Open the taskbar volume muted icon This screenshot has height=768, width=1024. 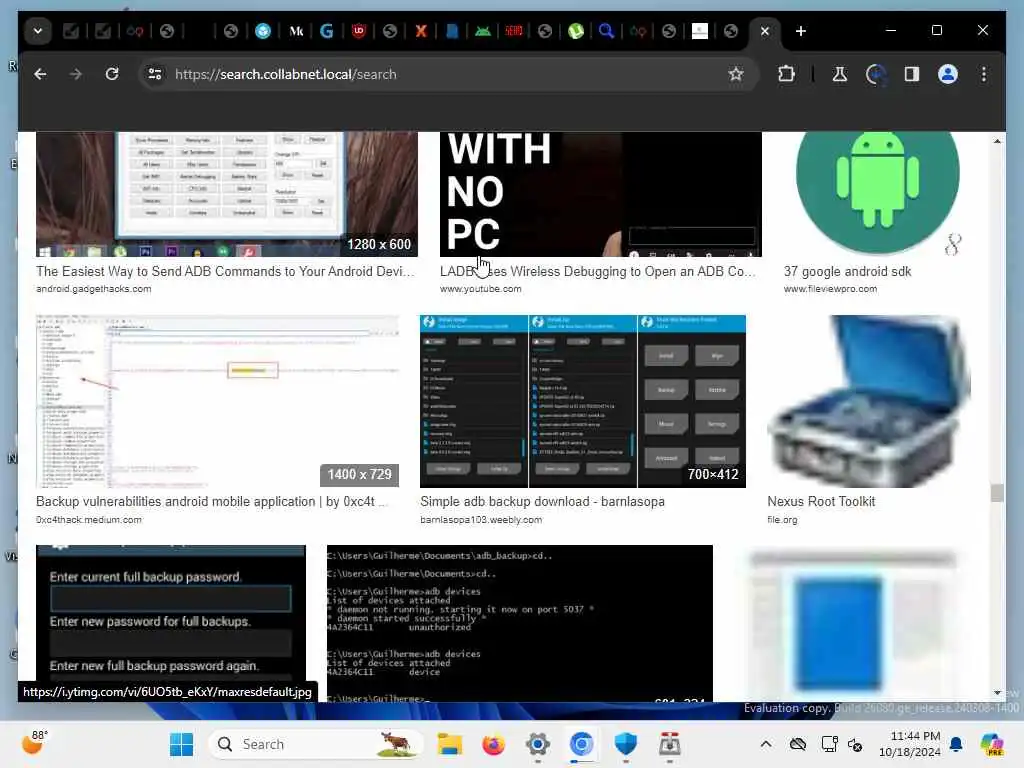pos(855,744)
